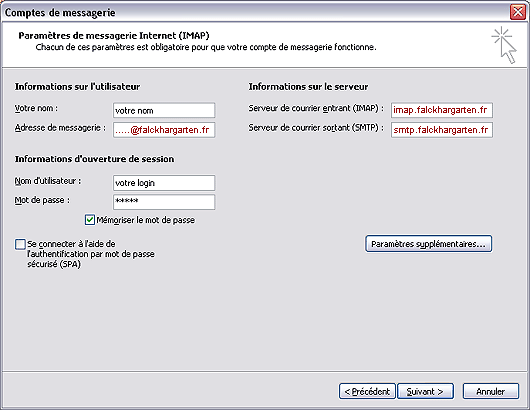This screenshot has width=530, height=410.
Task: Select the IMAP incoming server field
Action: (x=442, y=110)
